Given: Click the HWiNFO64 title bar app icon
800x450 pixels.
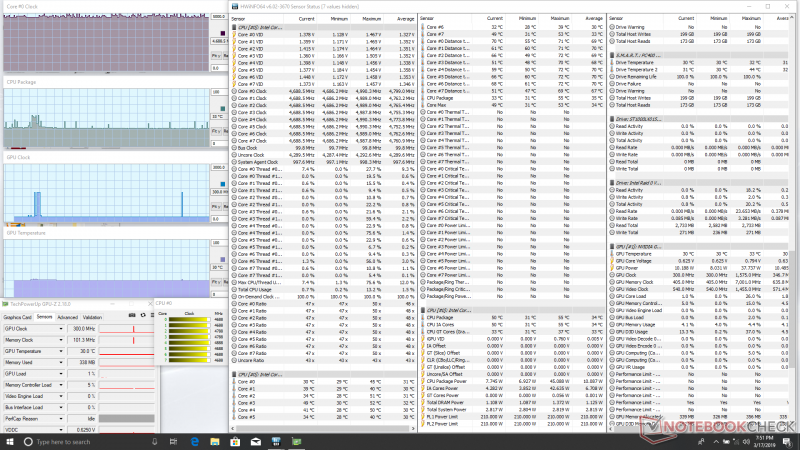Looking at the screenshot, I should click(x=235, y=6).
